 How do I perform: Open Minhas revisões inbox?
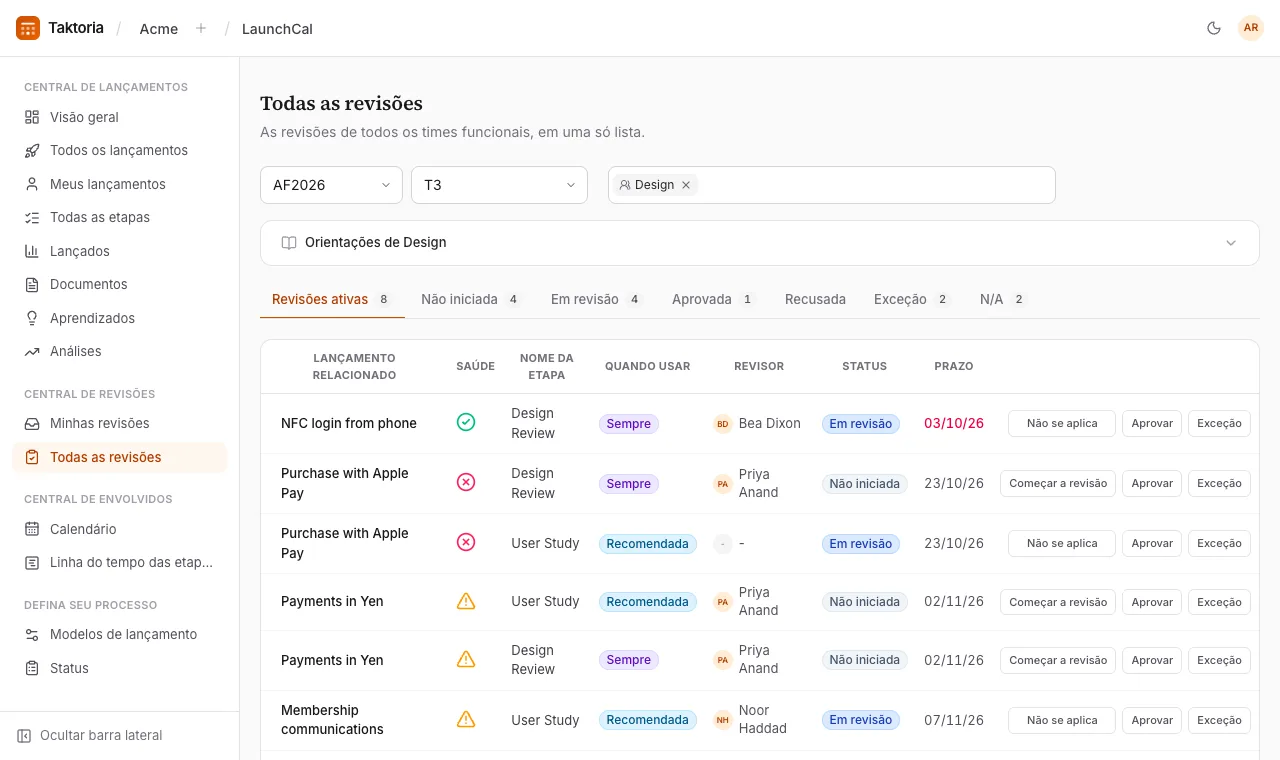point(120,423)
